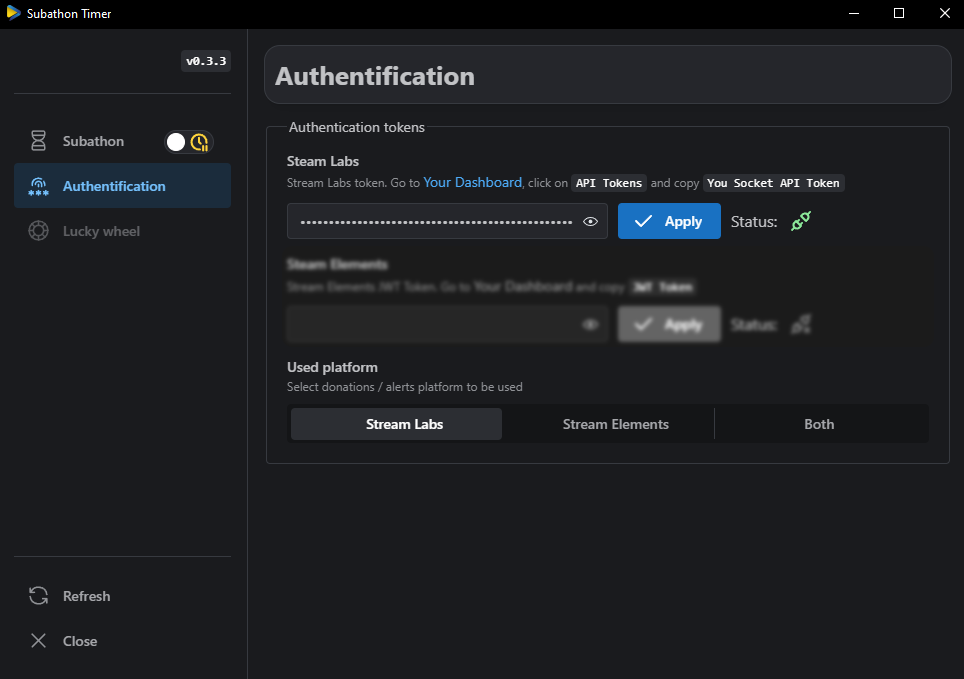Click the checkmark icon on the Apply button
Image resolution: width=964 pixels, height=679 pixels.
644,221
